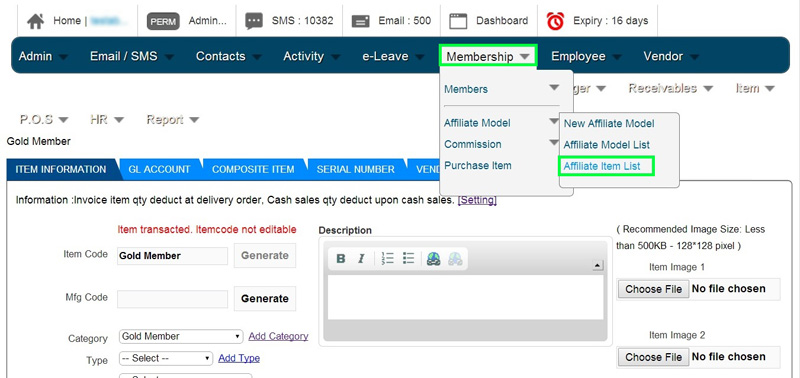The width and height of the screenshot is (800, 378).
Task: Click the Dashboard window icon
Action: [458, 21]
